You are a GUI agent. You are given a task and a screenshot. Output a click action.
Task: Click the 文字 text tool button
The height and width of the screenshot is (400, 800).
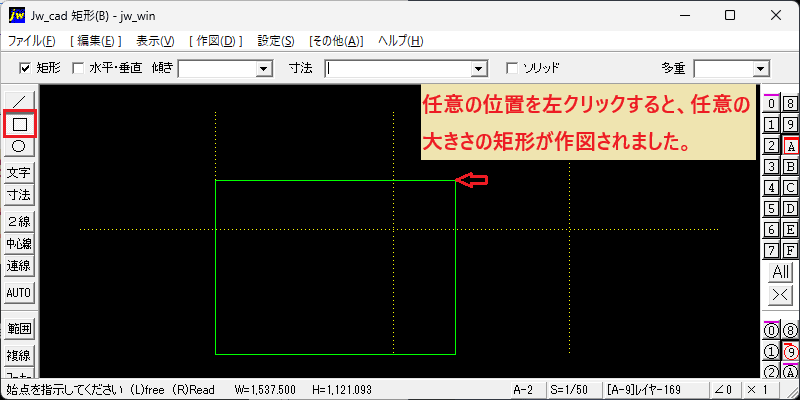point(19,173)
